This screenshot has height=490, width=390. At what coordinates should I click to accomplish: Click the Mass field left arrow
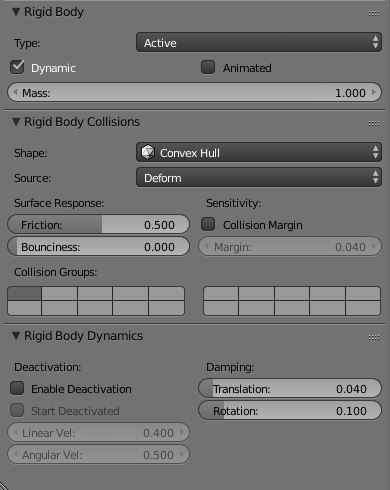pyautogui.click(x=15, y=92)
